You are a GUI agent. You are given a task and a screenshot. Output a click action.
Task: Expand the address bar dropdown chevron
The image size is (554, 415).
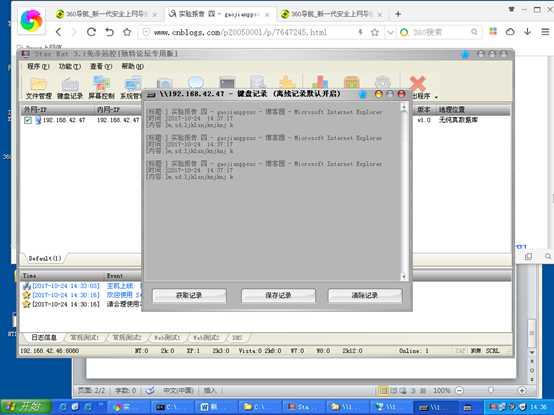(390, 32)
